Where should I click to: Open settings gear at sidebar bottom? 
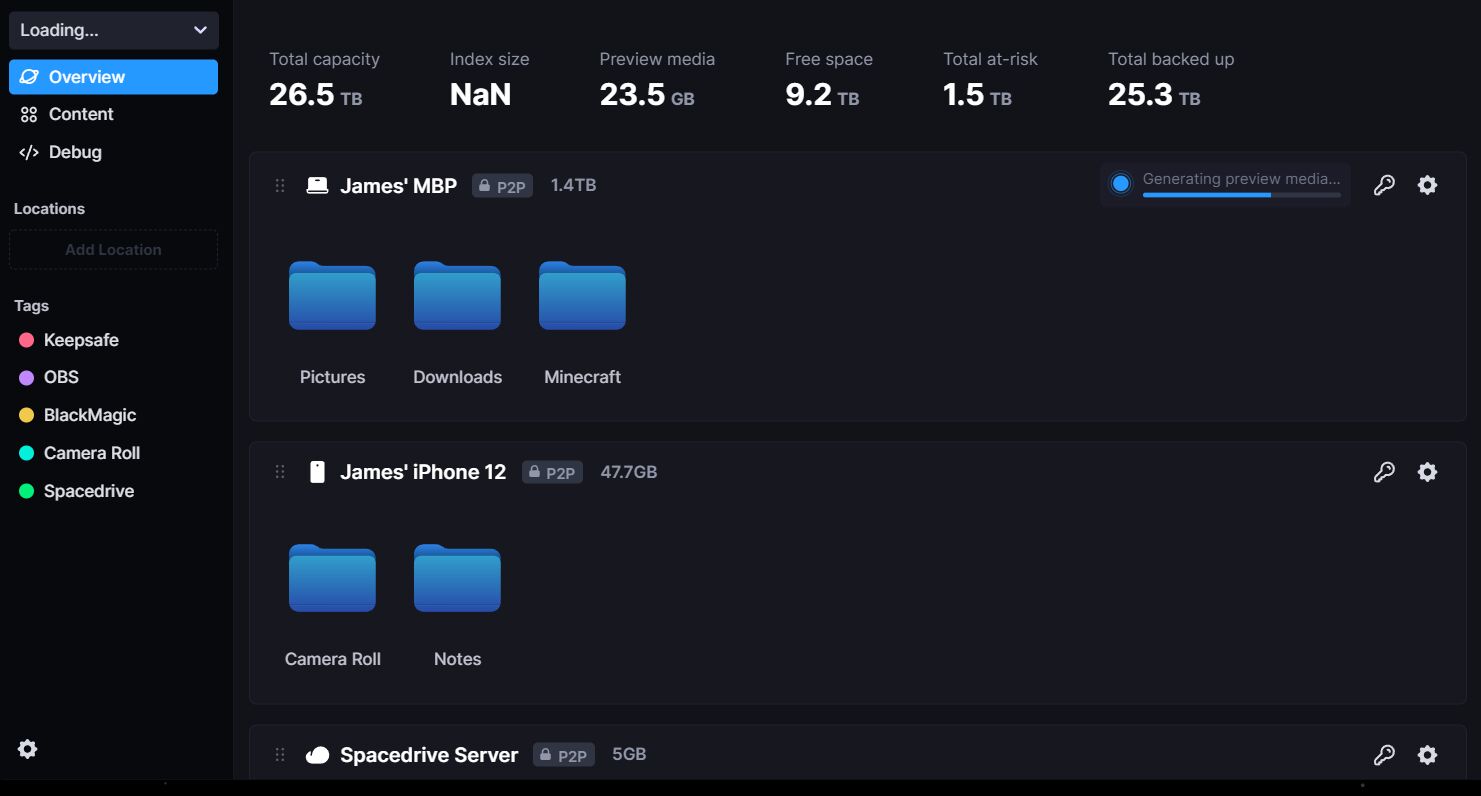tap(28, 749)
